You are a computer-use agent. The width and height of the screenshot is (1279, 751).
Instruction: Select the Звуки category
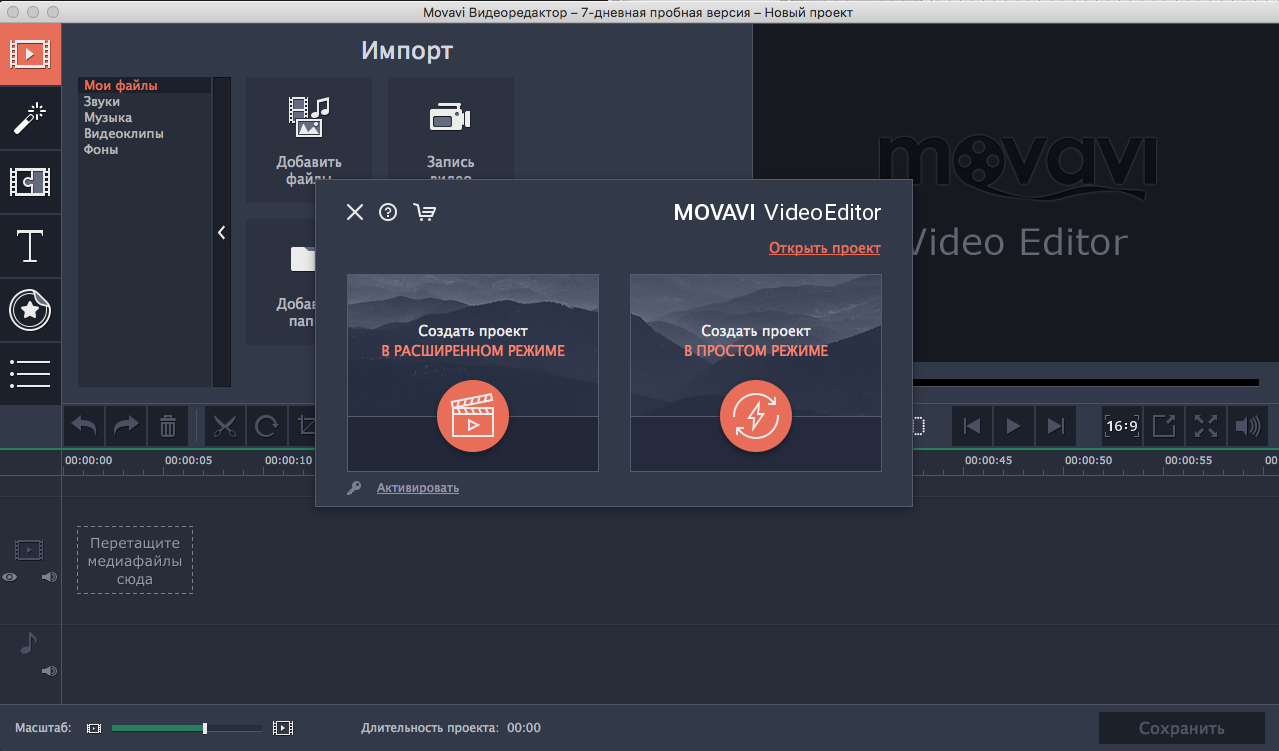coord(102,102)
